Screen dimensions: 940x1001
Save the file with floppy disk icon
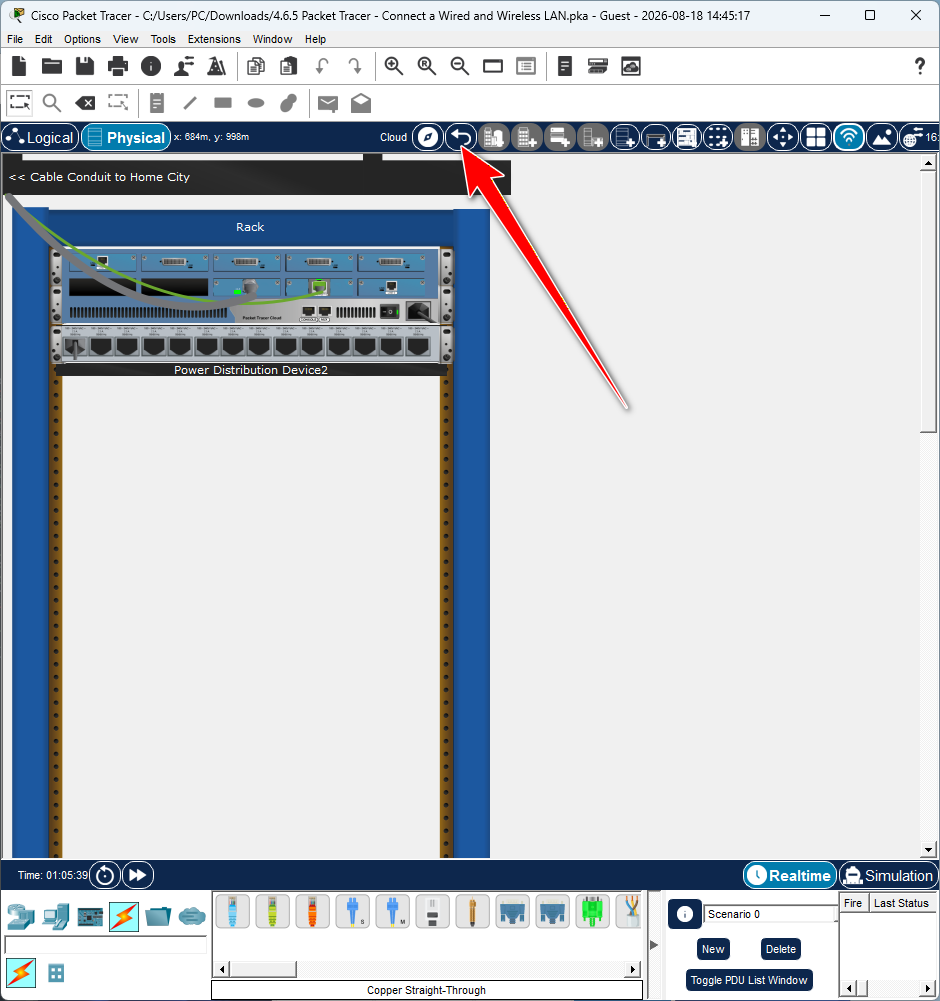[85, 66]
